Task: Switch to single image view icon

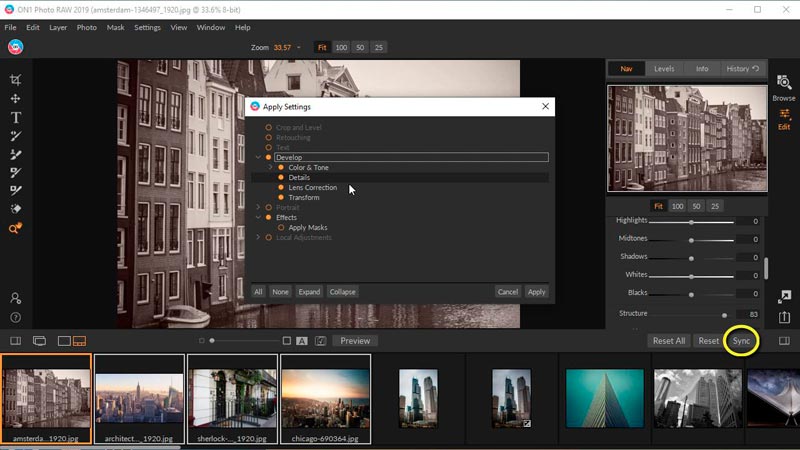Action: (x=64, y=341)
